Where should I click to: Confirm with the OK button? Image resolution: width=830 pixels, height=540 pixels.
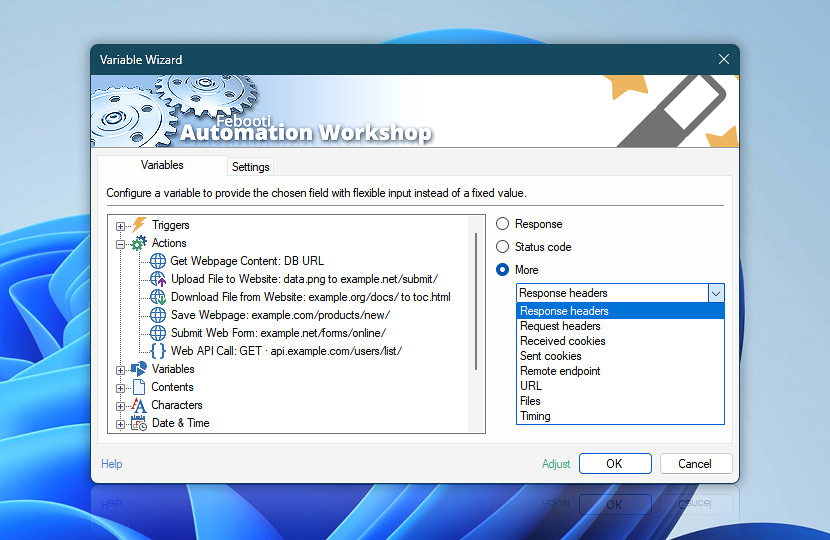click(615, 464)
